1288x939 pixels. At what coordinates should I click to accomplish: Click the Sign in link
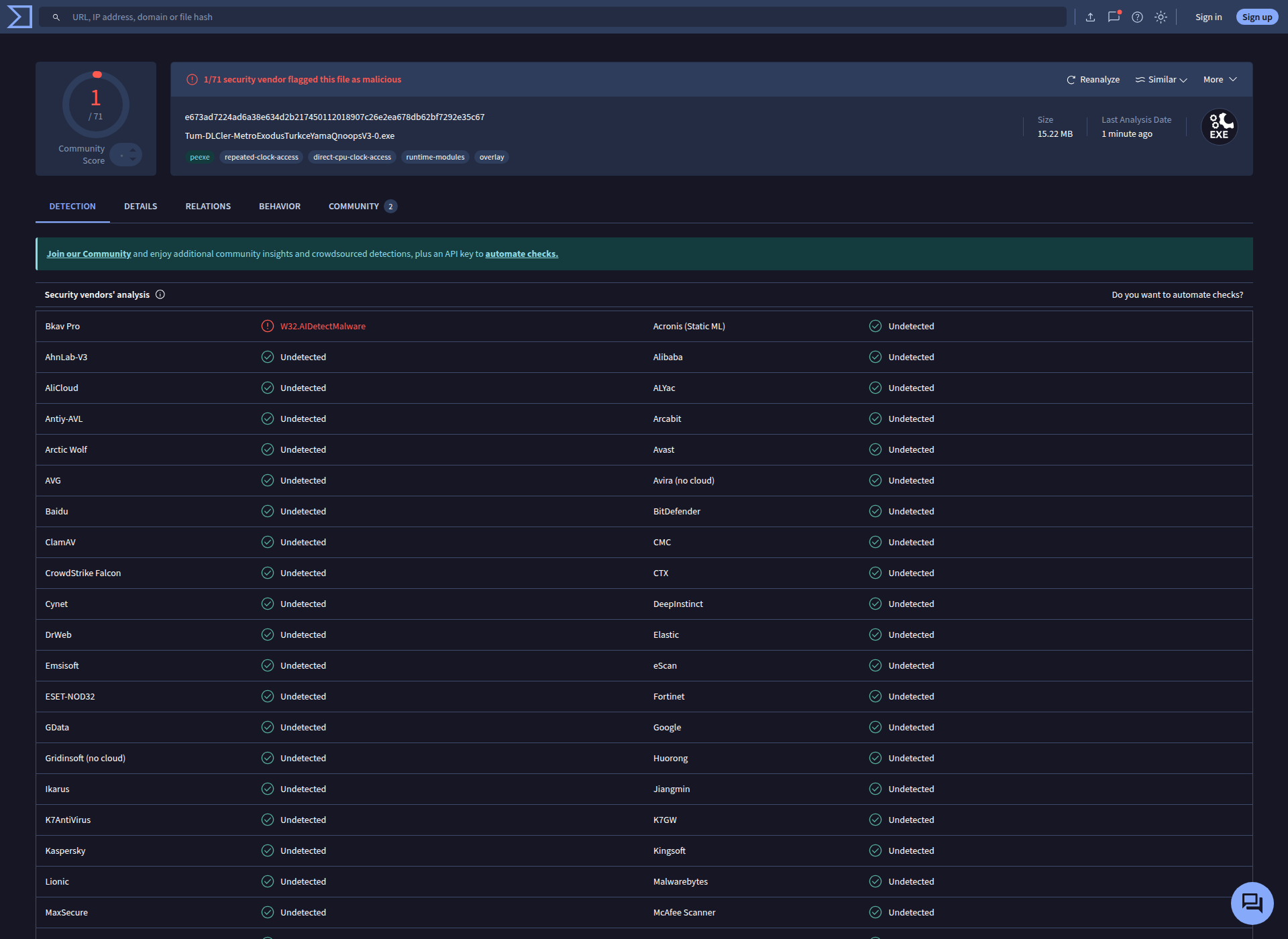(x=1209, y=17)
